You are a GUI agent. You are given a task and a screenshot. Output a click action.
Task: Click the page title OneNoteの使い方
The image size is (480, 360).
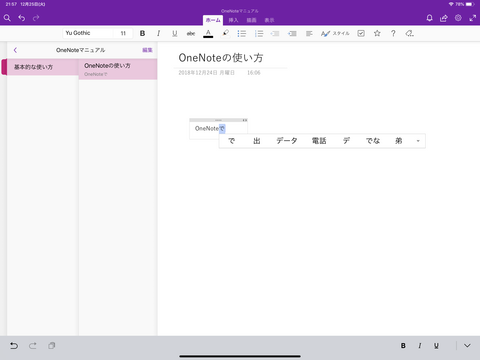click(x=221, y=58)
